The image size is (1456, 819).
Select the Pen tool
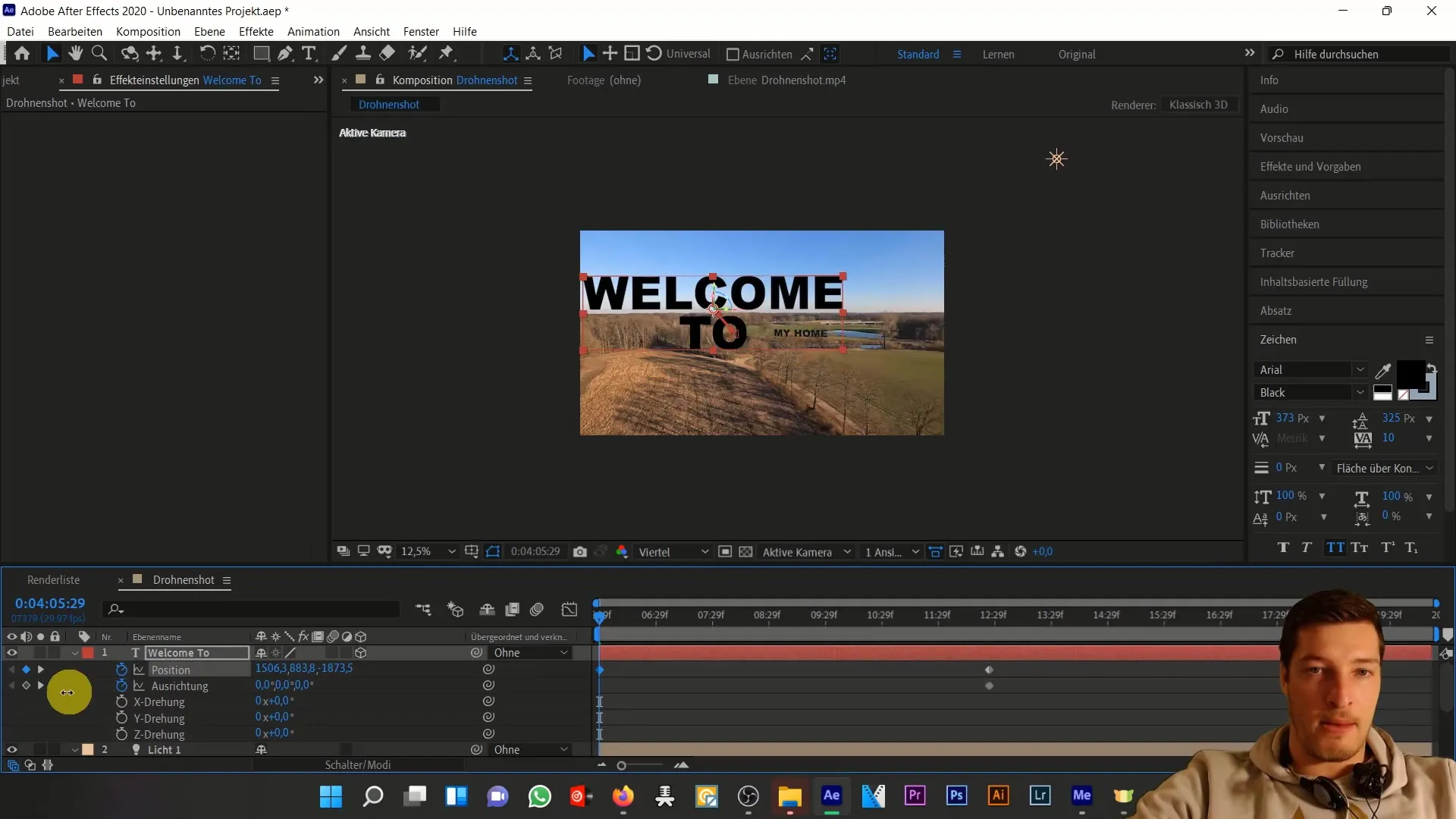(284, 54)
